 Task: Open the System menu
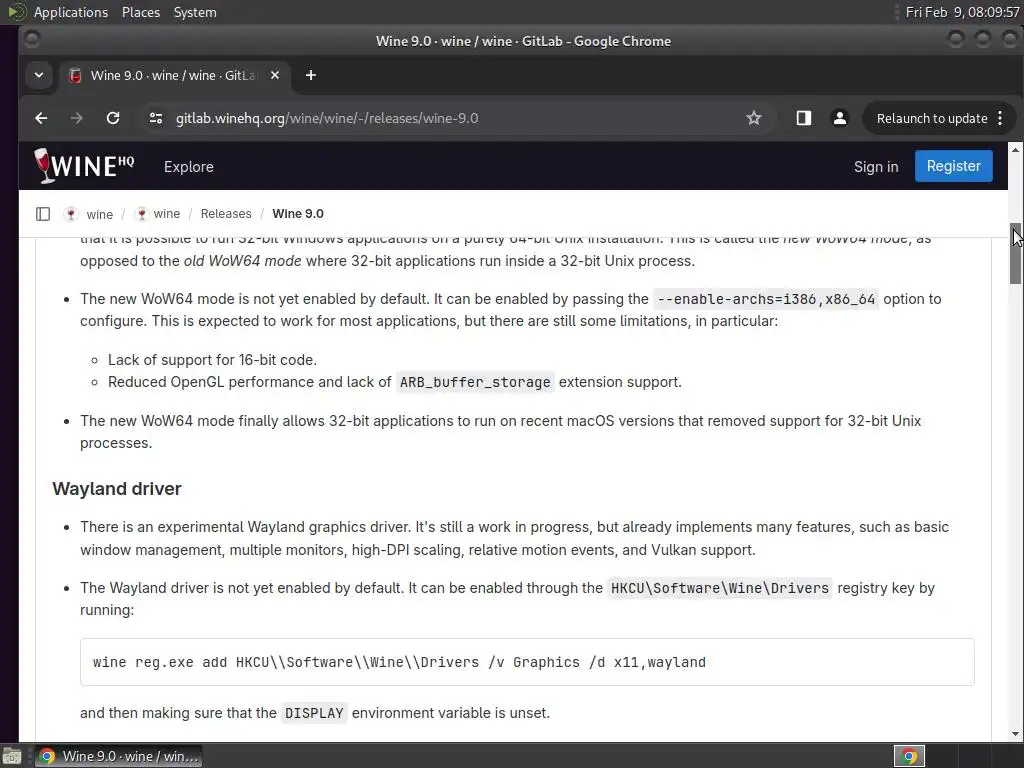195,12
